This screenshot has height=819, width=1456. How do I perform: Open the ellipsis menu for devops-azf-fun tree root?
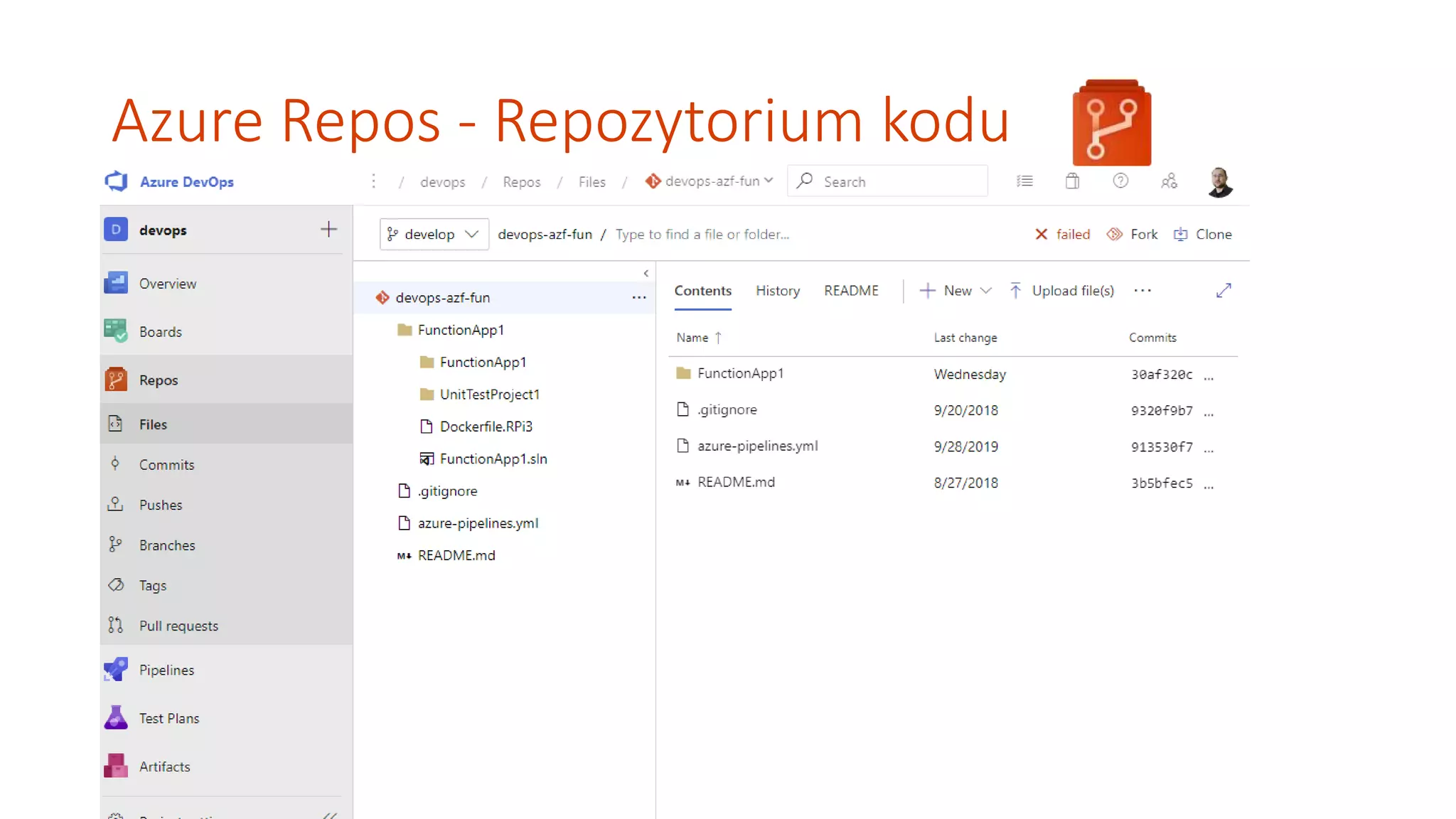pyautogui.click(x=639, y=298)
